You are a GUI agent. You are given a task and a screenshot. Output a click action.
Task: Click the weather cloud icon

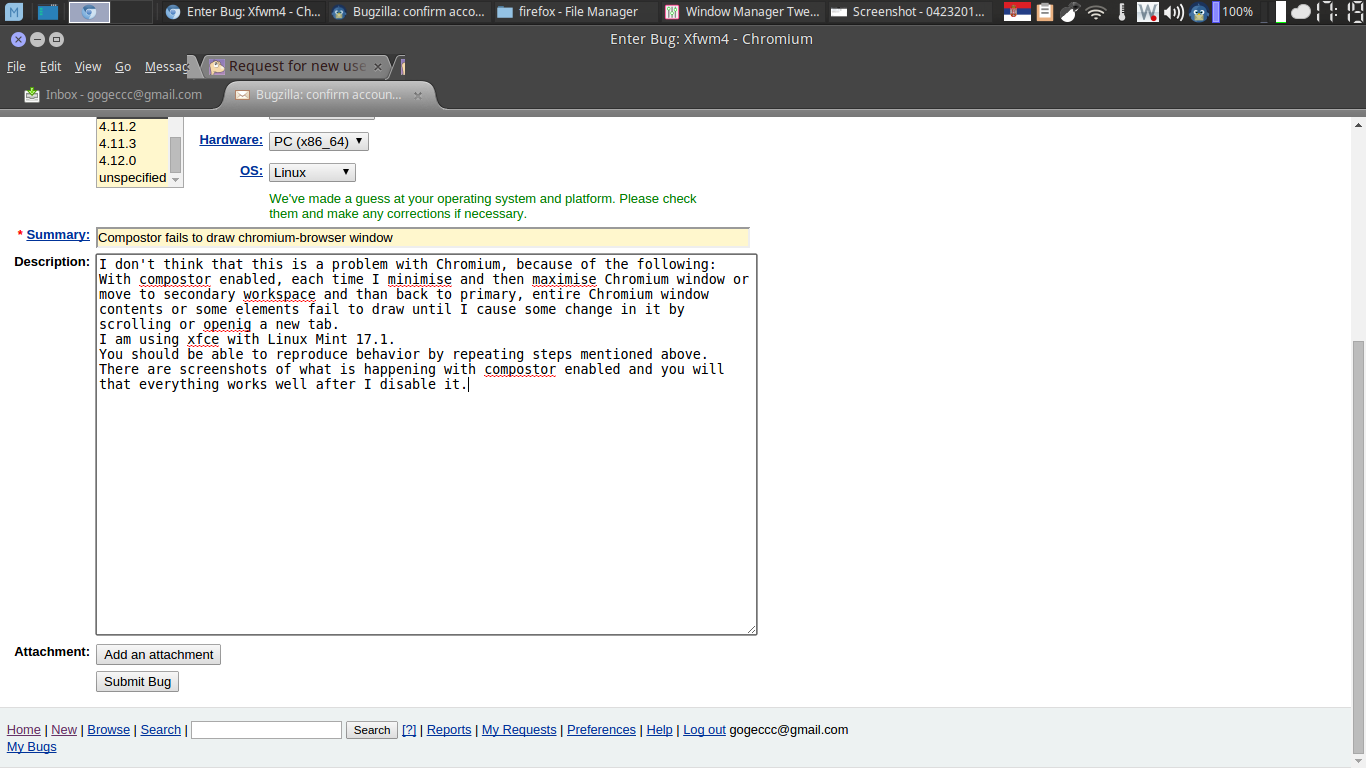click(1300, 12)
